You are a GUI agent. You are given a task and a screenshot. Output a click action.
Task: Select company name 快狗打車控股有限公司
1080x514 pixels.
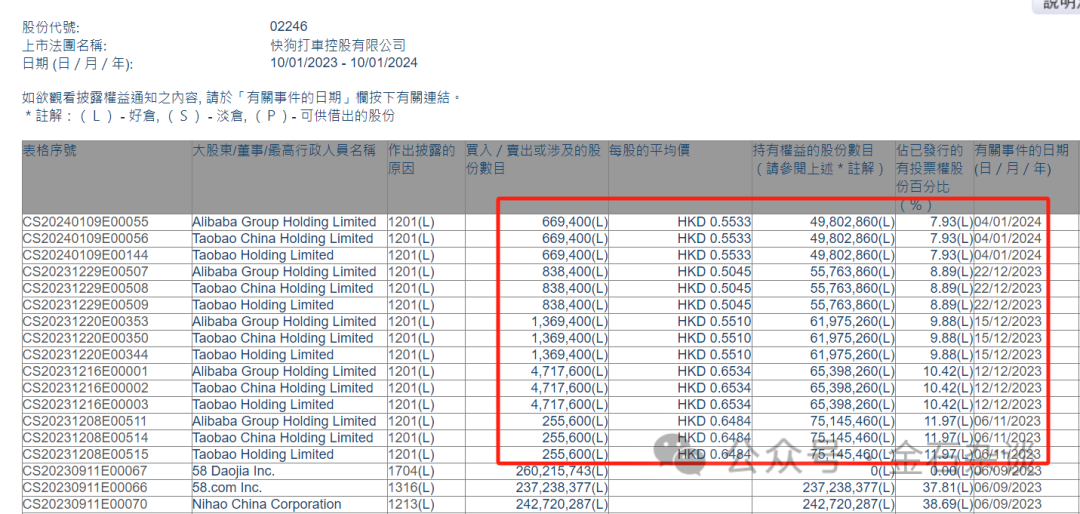coord(338,45)
